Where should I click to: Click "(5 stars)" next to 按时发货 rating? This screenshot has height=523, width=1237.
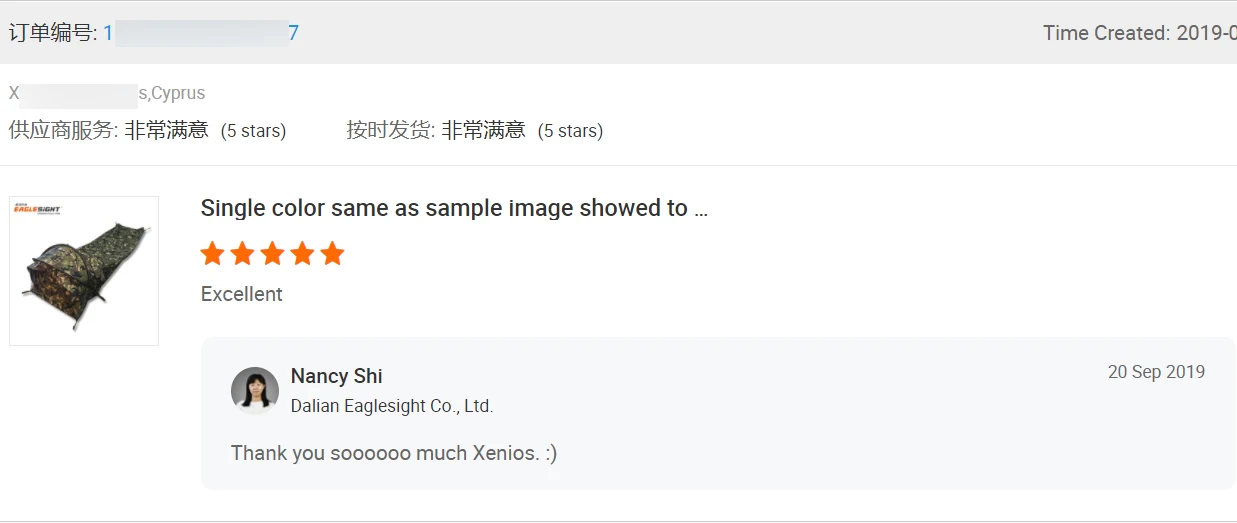(x=570, y=131)
